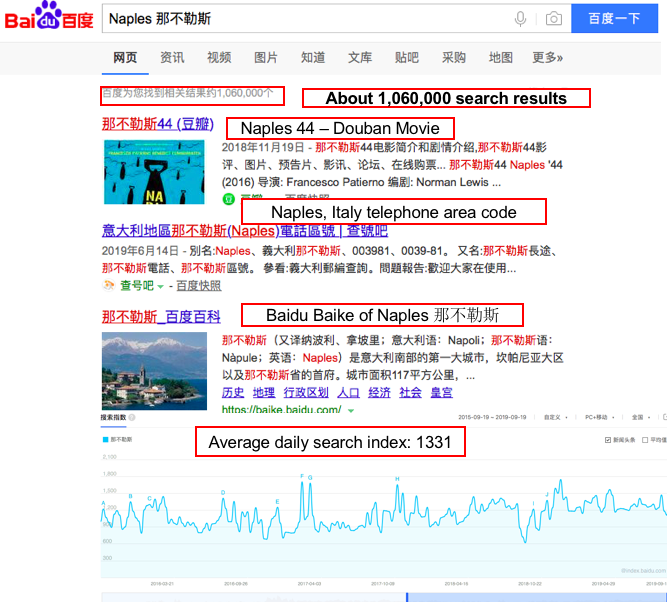This screenshot has width=667, height=602.
Task: Click news marker E on chart
Action: (x=277, y=502)
